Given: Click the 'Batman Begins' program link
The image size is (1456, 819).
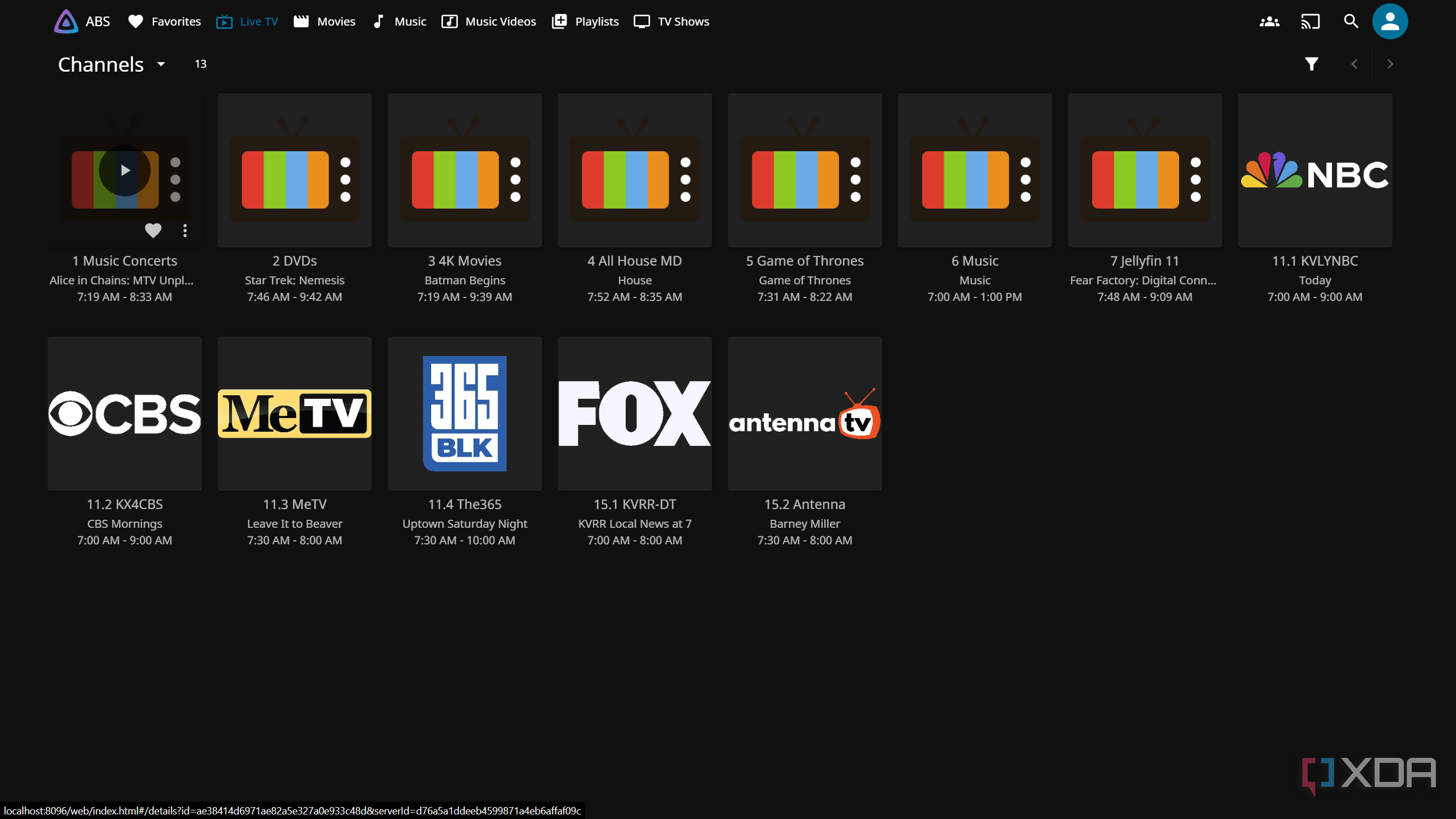Looking at the screenshot, I should 465,280.
